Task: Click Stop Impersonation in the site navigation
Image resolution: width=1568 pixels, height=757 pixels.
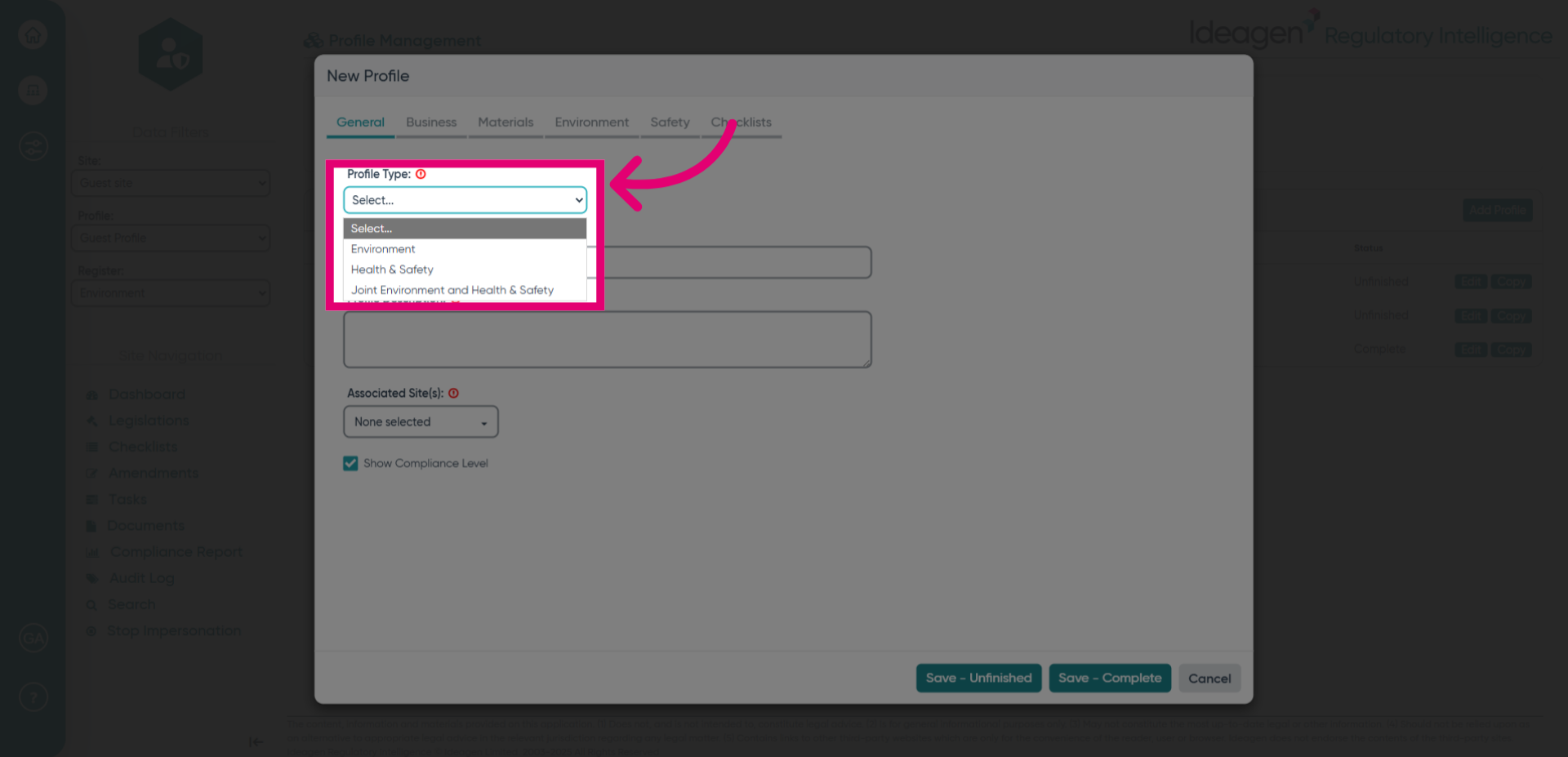Action: coord(174,630)
